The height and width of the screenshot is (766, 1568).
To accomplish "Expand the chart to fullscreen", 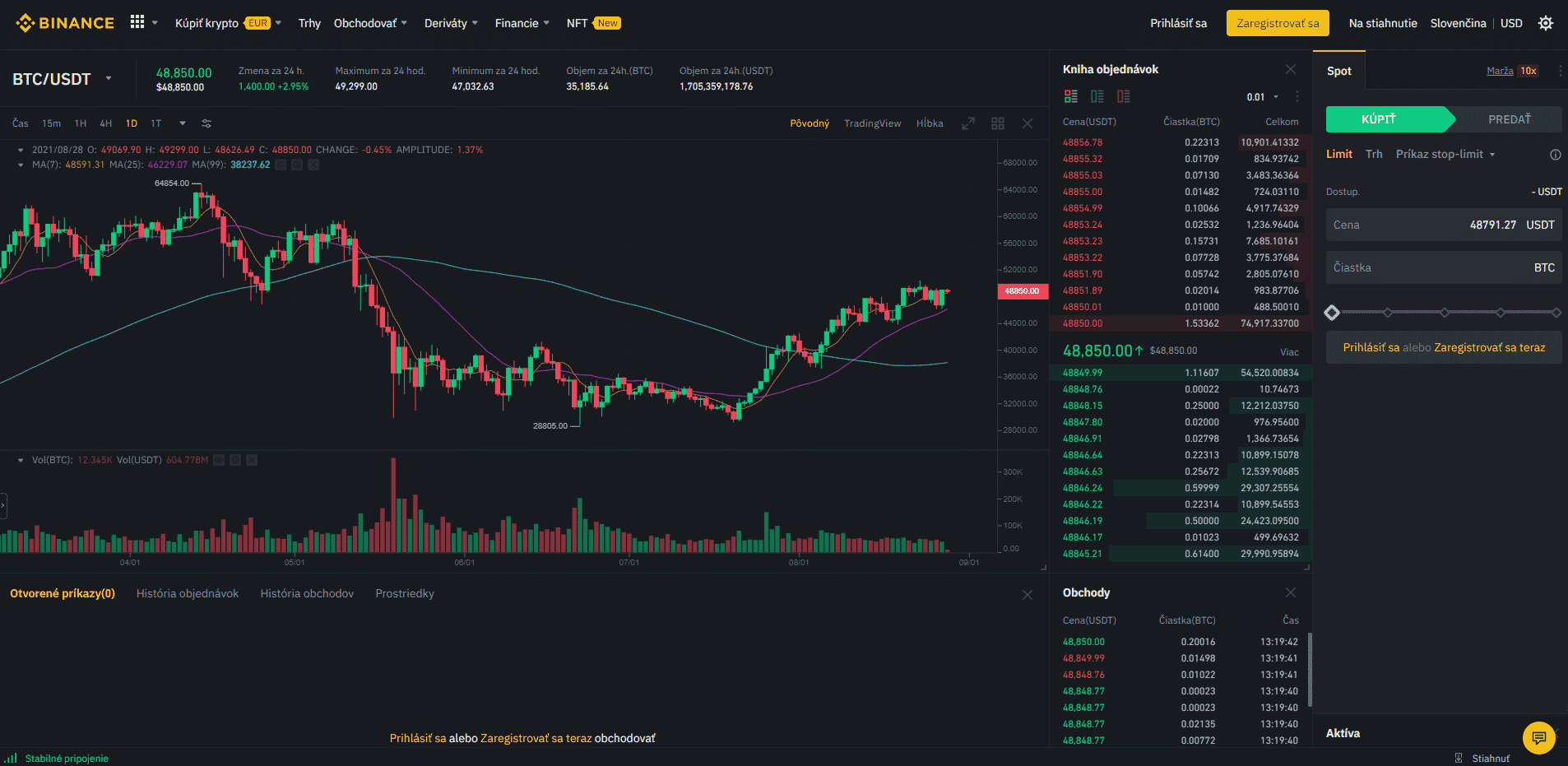I will point(968,123).
